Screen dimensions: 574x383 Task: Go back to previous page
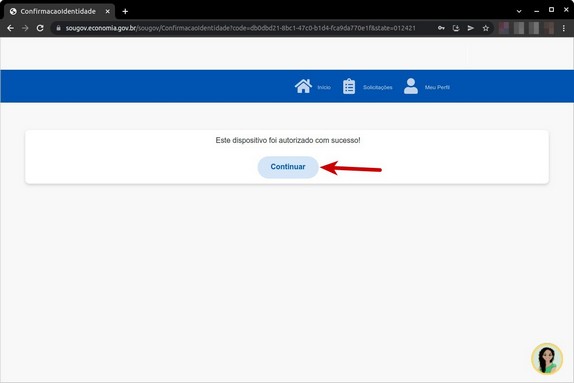click(10, 28)
